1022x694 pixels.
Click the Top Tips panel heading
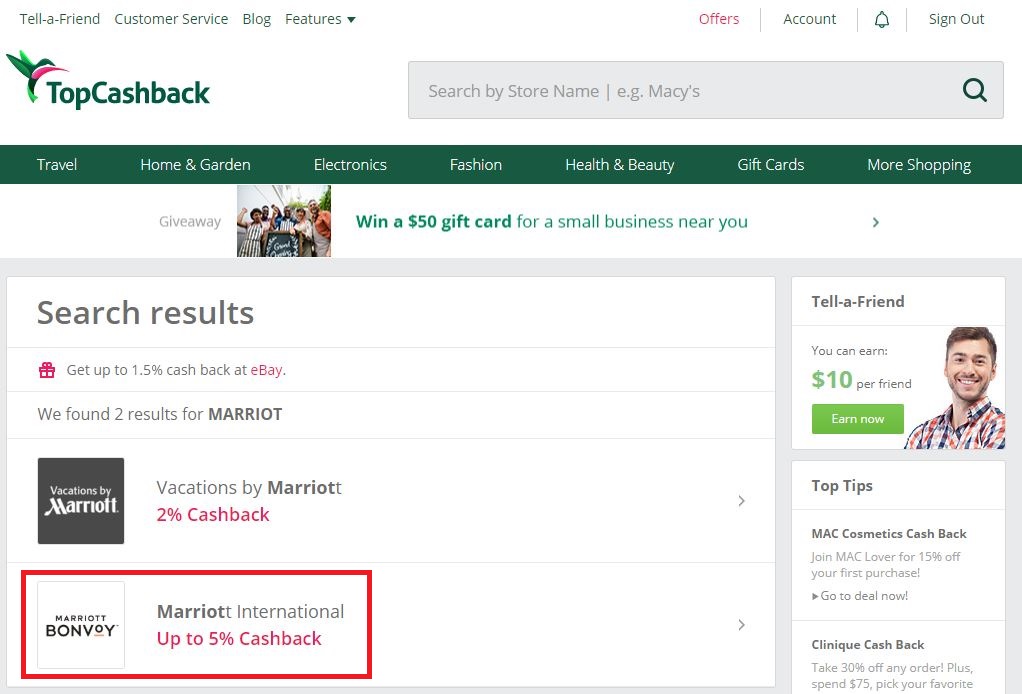click(842, 486)
